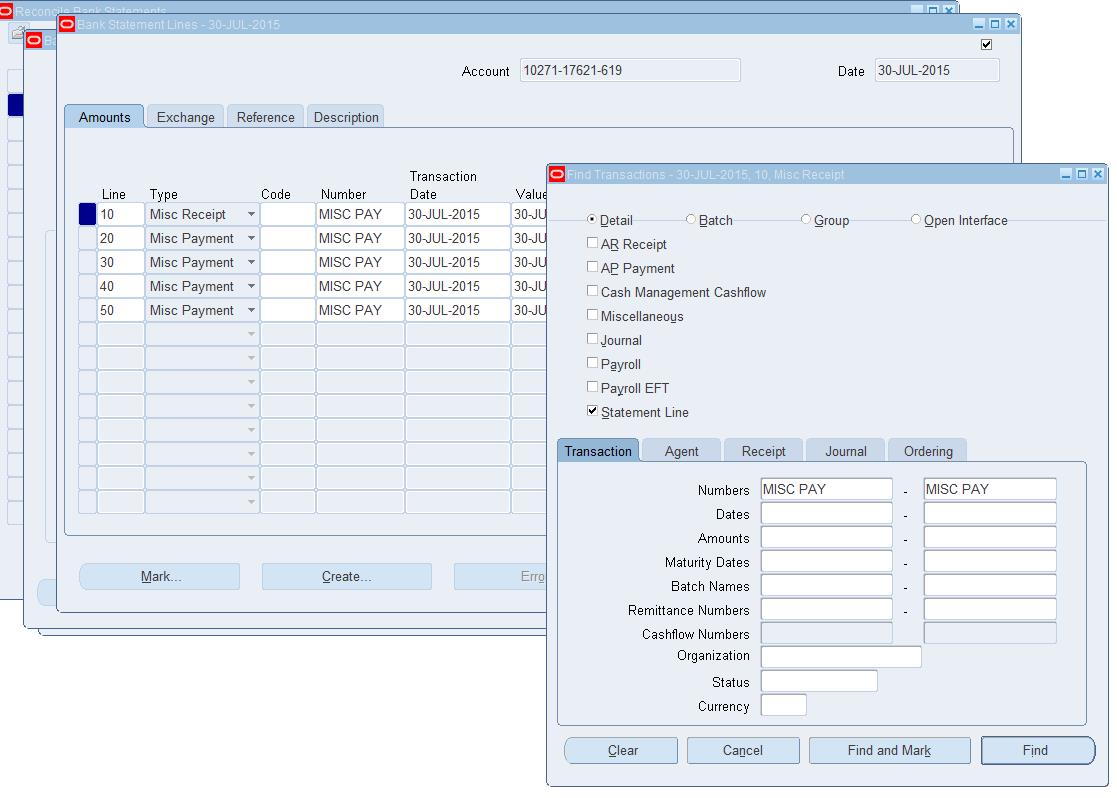
Task: Click the Dates from field
Action: click(x=826, y=514)
